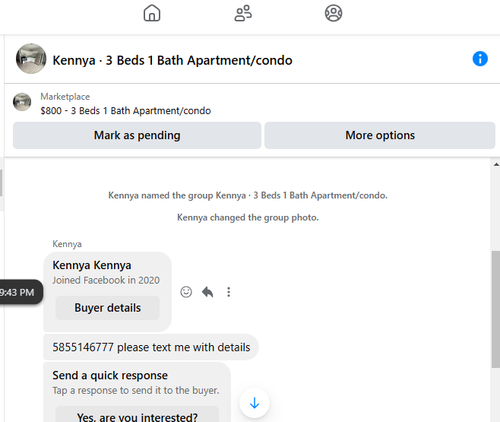Open conversation information blue info icon
The width and height of the screenshot is (500, 422).
(x=480, y=59)
